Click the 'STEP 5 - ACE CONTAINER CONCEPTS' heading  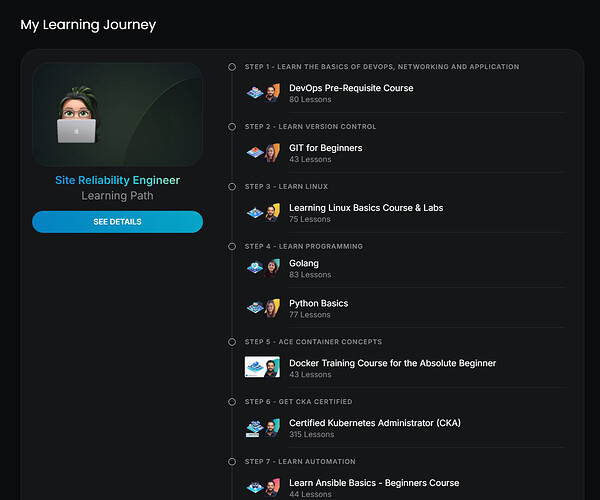(313, 342)
